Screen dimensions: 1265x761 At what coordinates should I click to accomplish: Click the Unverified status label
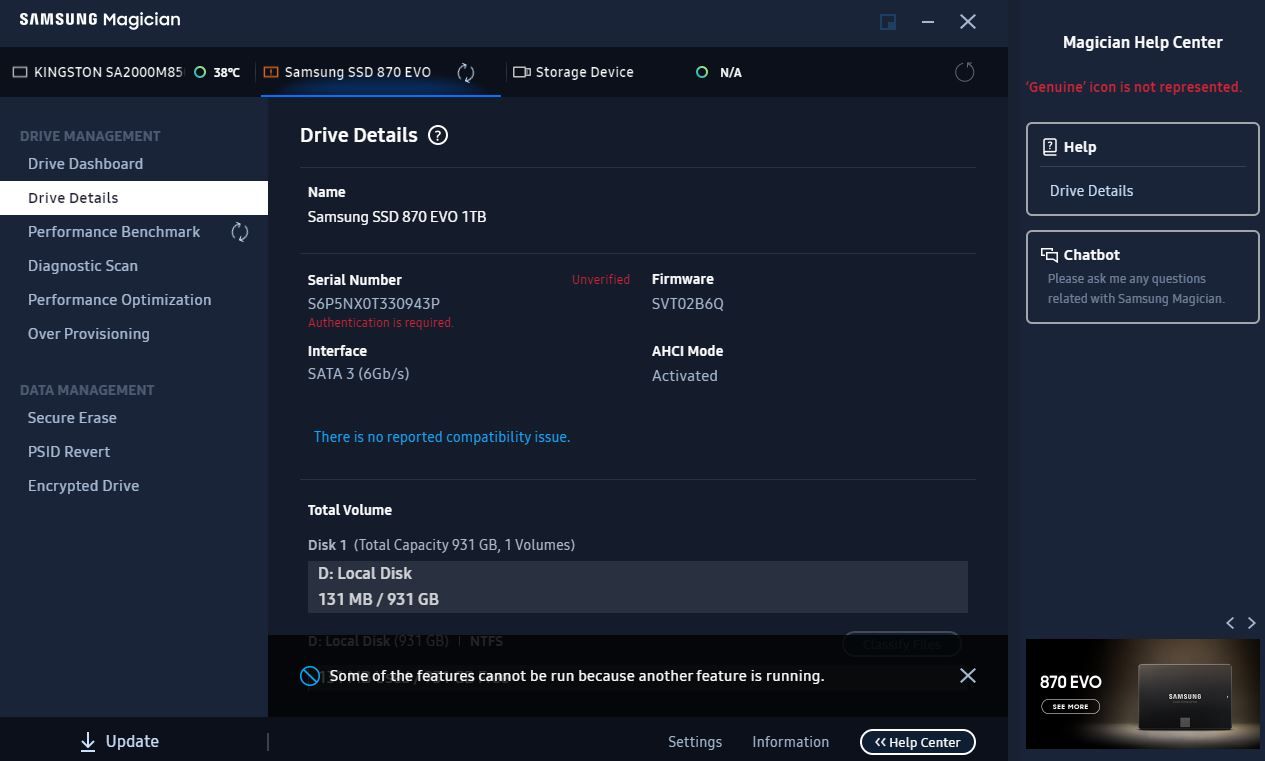pos(601,280)
